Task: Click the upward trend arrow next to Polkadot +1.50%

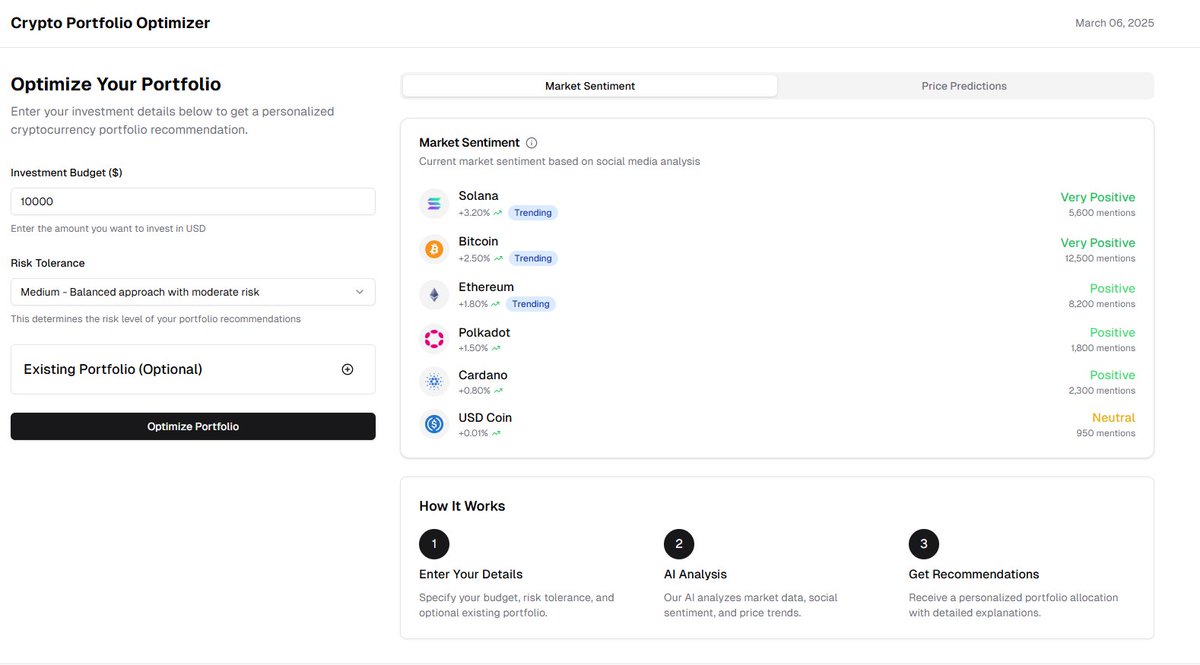Action: [x=496, y=348]
